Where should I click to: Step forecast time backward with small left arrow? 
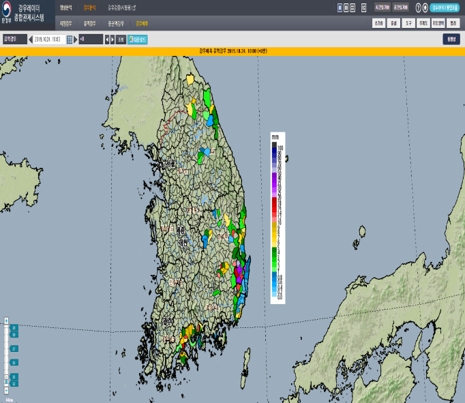click(107, 39)
